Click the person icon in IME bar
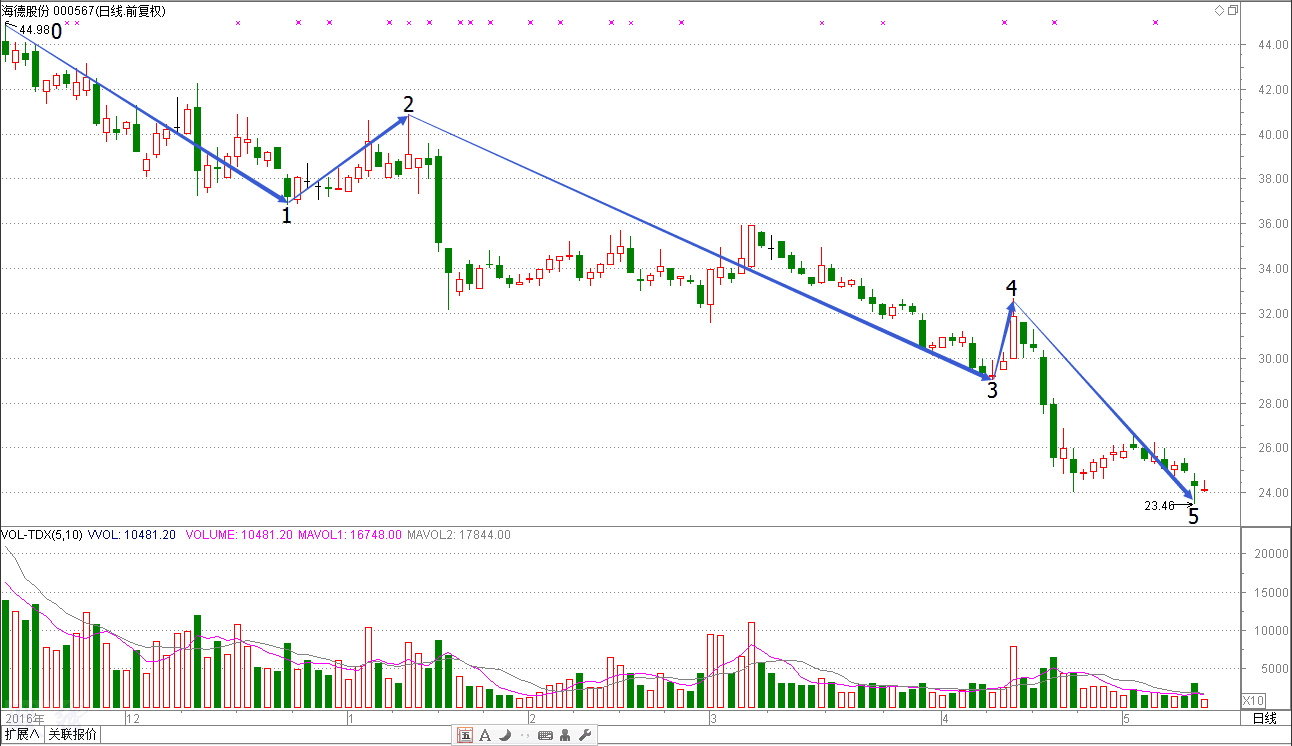The image size is (1292, 746). click(x=565, y=736)
